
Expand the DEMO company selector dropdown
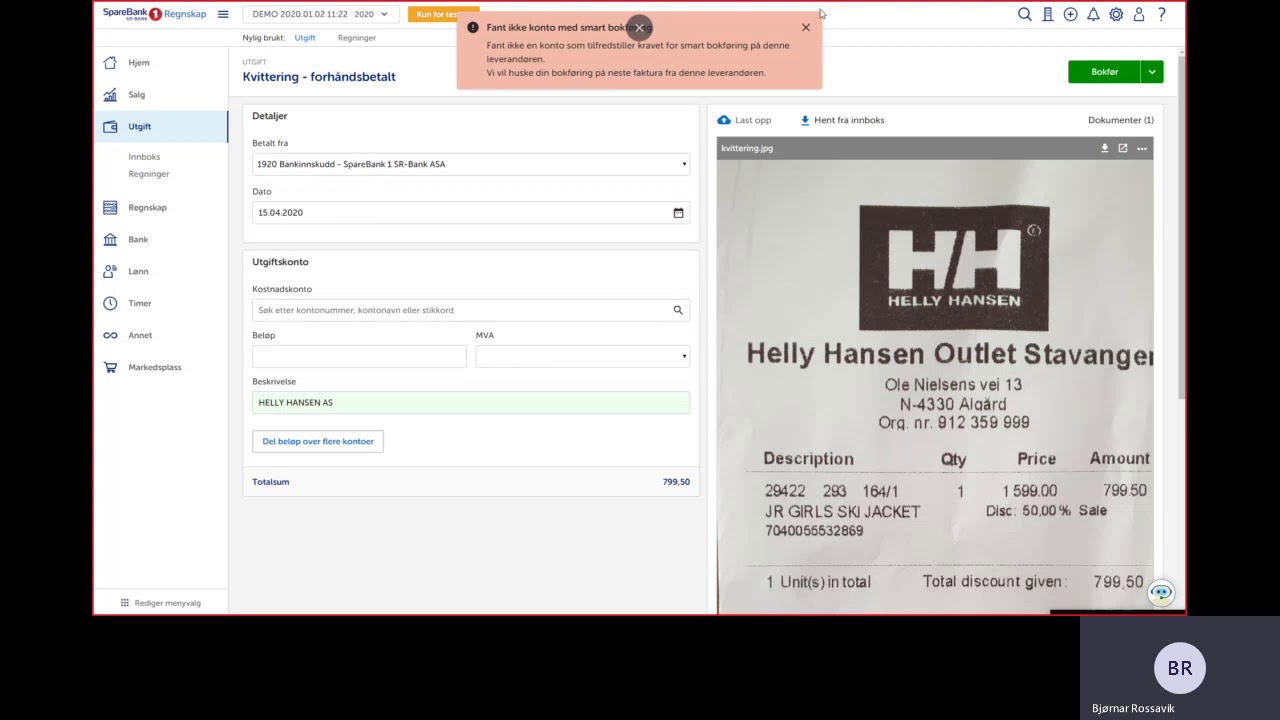pos(321,14)
